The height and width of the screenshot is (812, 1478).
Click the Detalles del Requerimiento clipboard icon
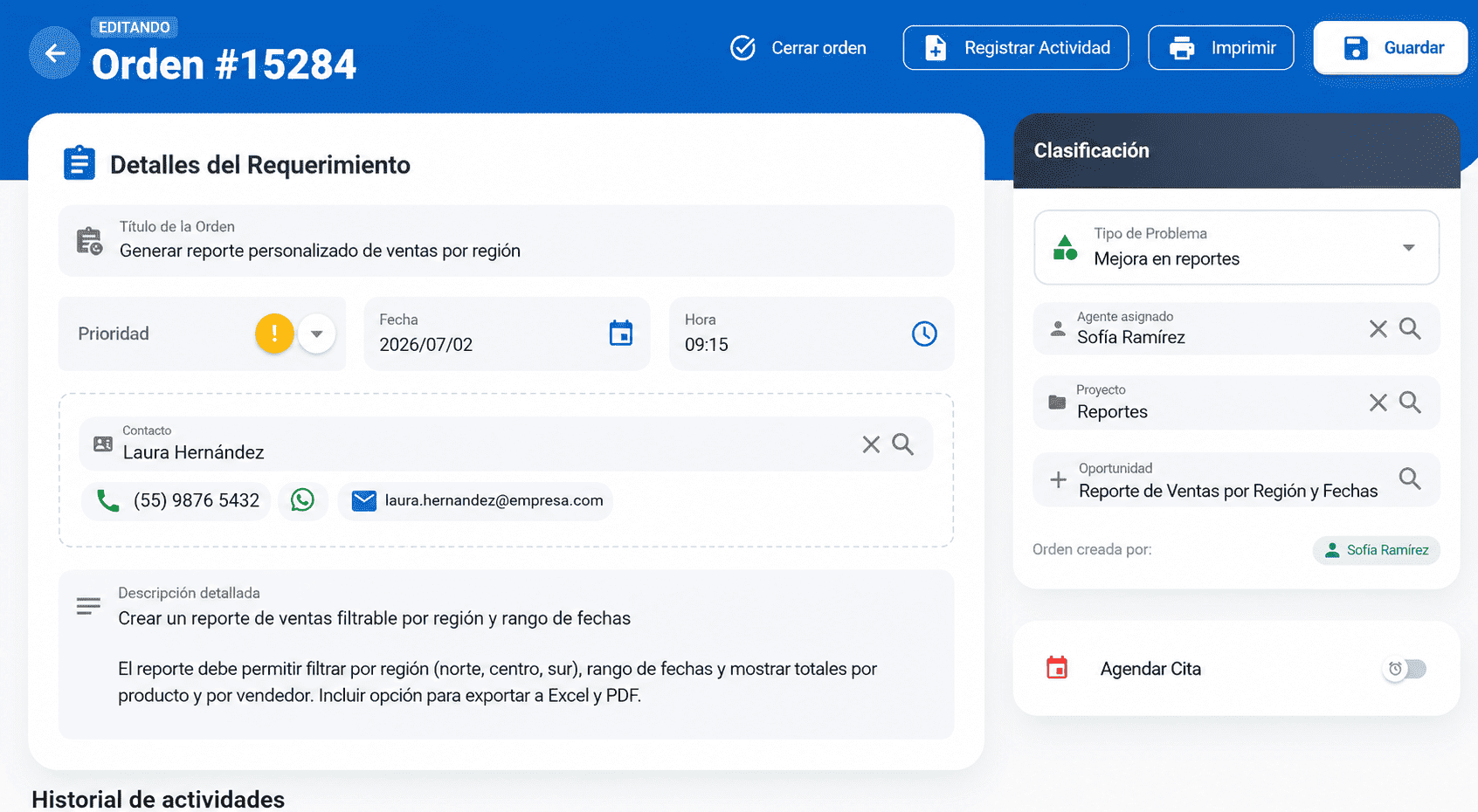click(79, 163)
